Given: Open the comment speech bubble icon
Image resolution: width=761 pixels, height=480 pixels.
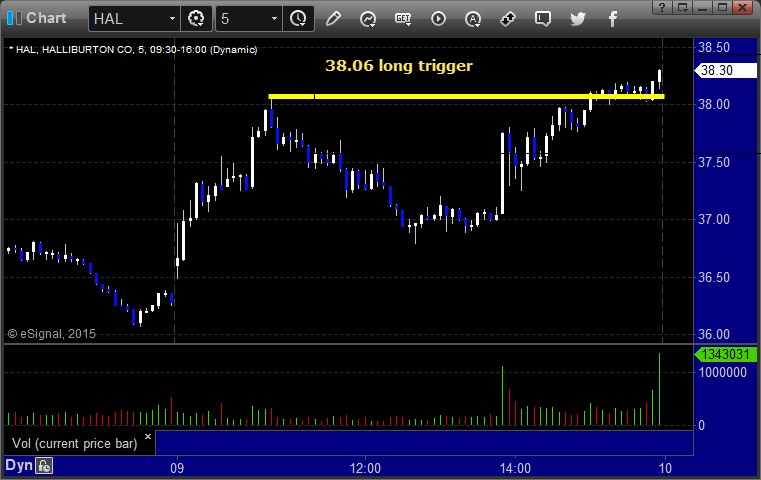Looking at the screenshot, I should point(543,19).
